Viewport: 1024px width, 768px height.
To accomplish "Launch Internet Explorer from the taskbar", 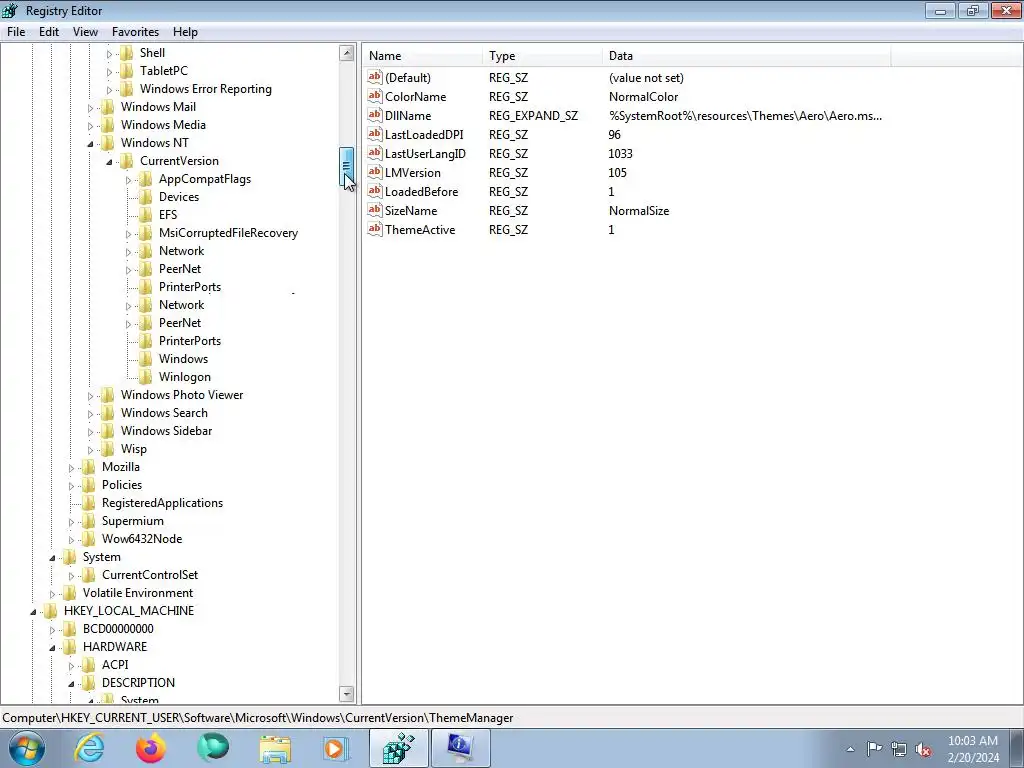I will click(x=89, y=748).
